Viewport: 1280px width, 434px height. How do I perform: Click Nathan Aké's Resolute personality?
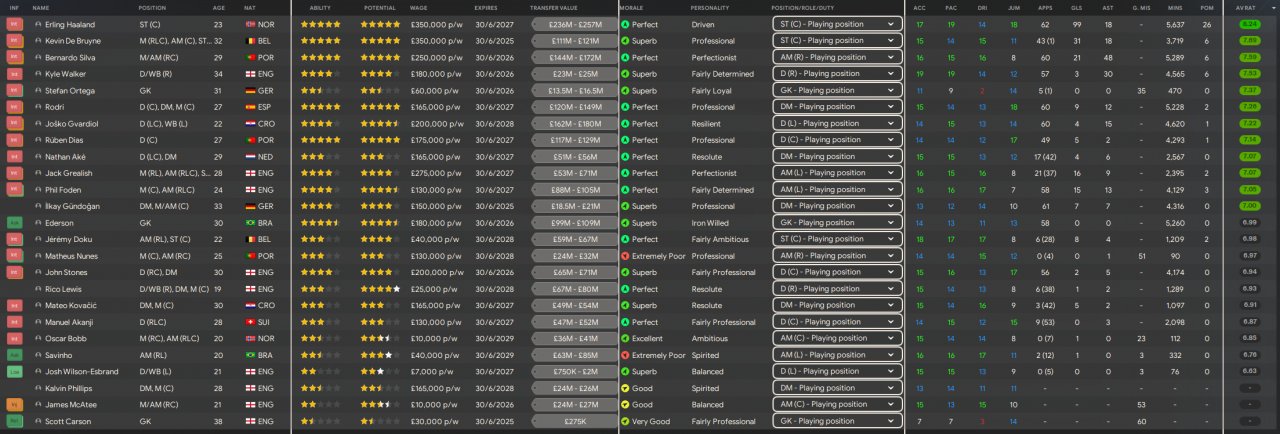click(706, 157)
